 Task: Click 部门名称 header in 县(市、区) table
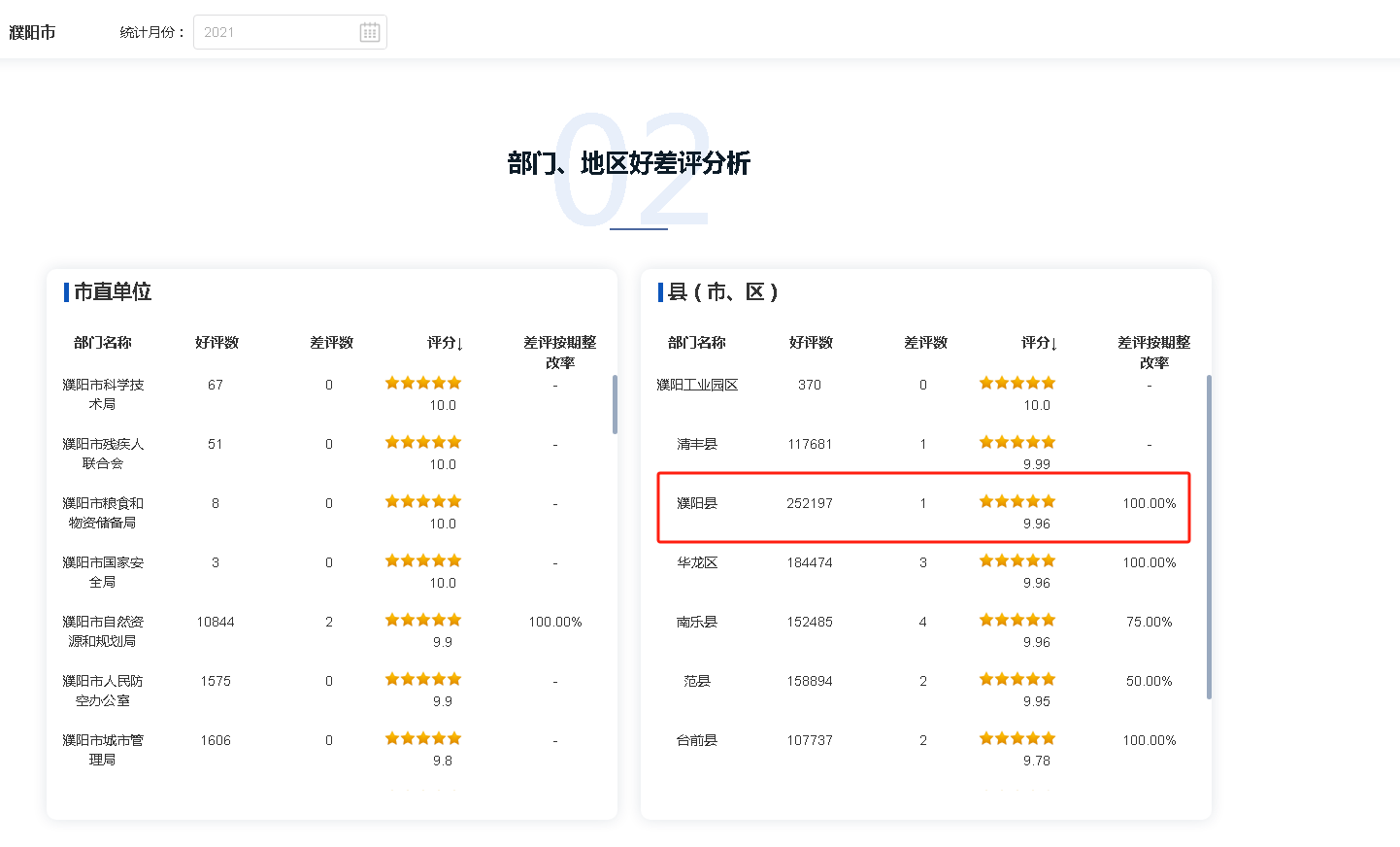point(697,343)
